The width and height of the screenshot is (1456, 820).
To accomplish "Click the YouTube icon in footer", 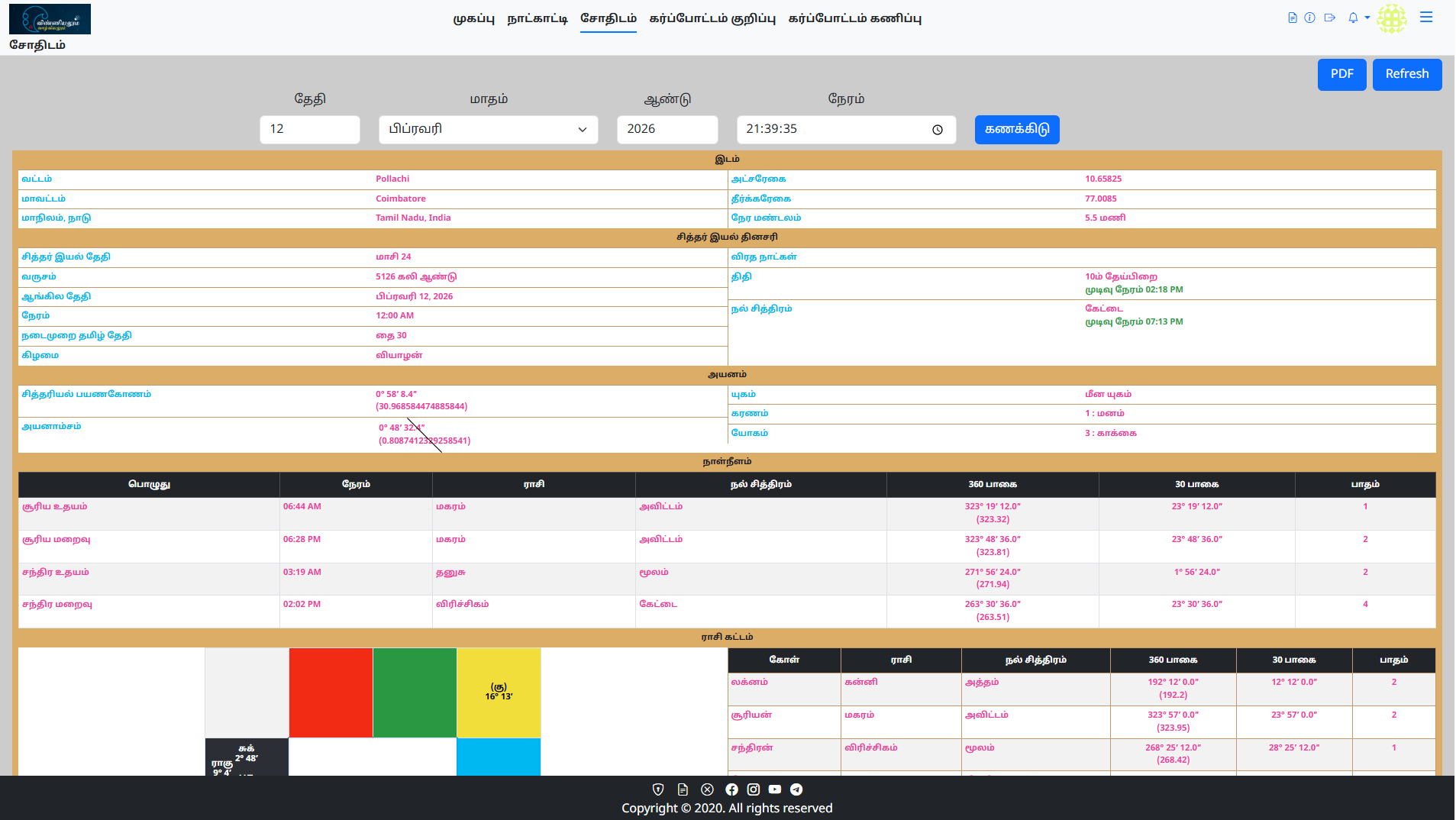I will (774, 789).
